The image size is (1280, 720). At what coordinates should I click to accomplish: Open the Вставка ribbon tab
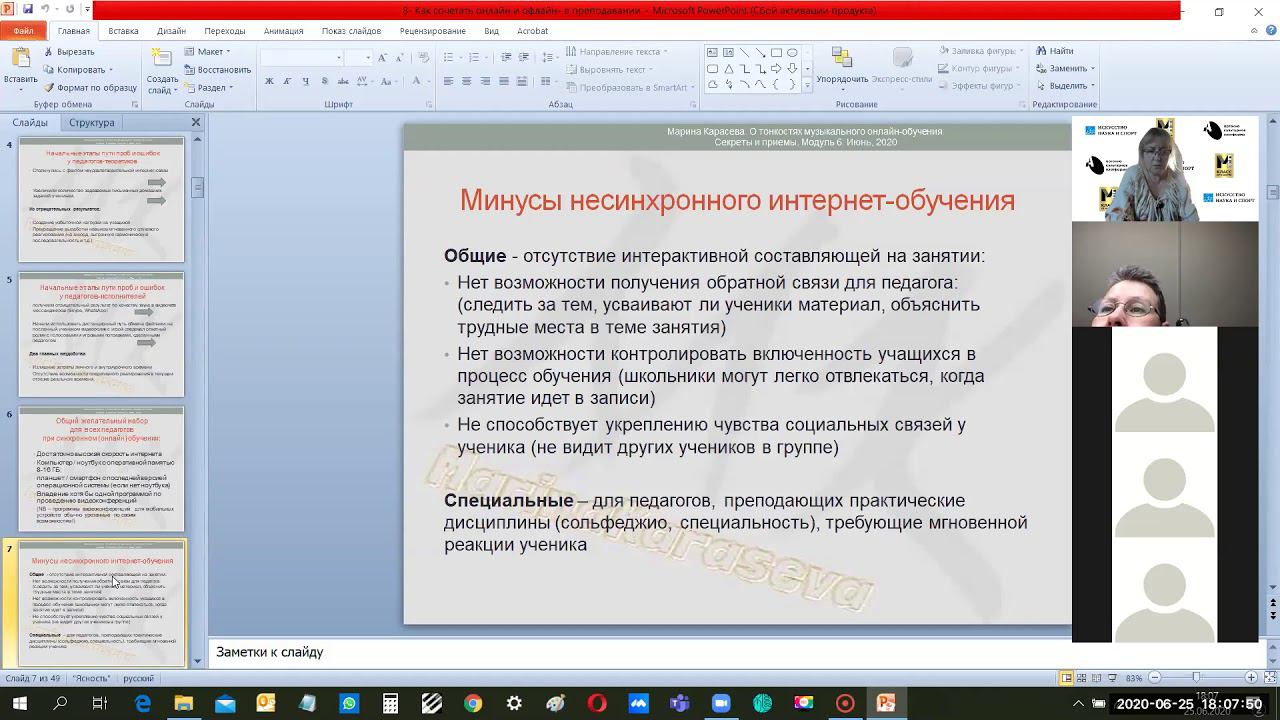[123, 31]
